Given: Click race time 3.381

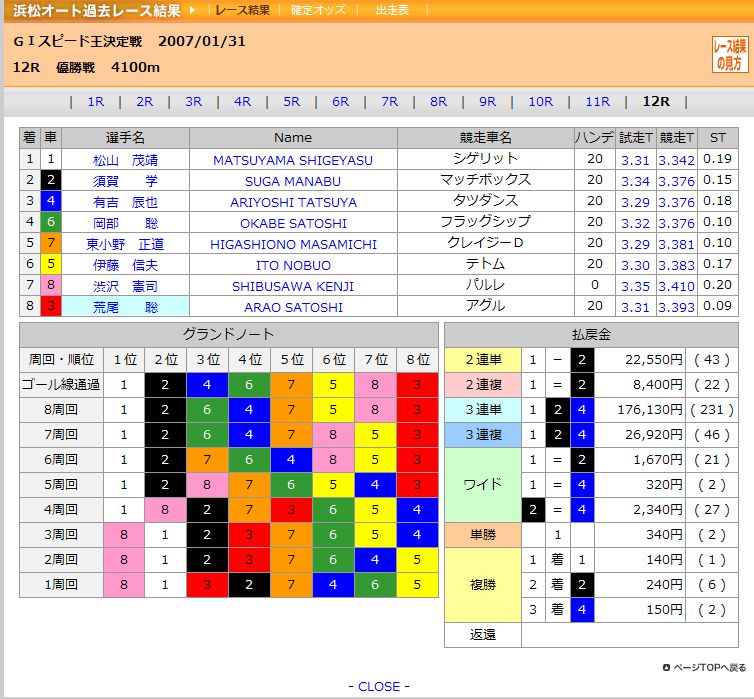Looking at the screenshot, I should (677, 245).
